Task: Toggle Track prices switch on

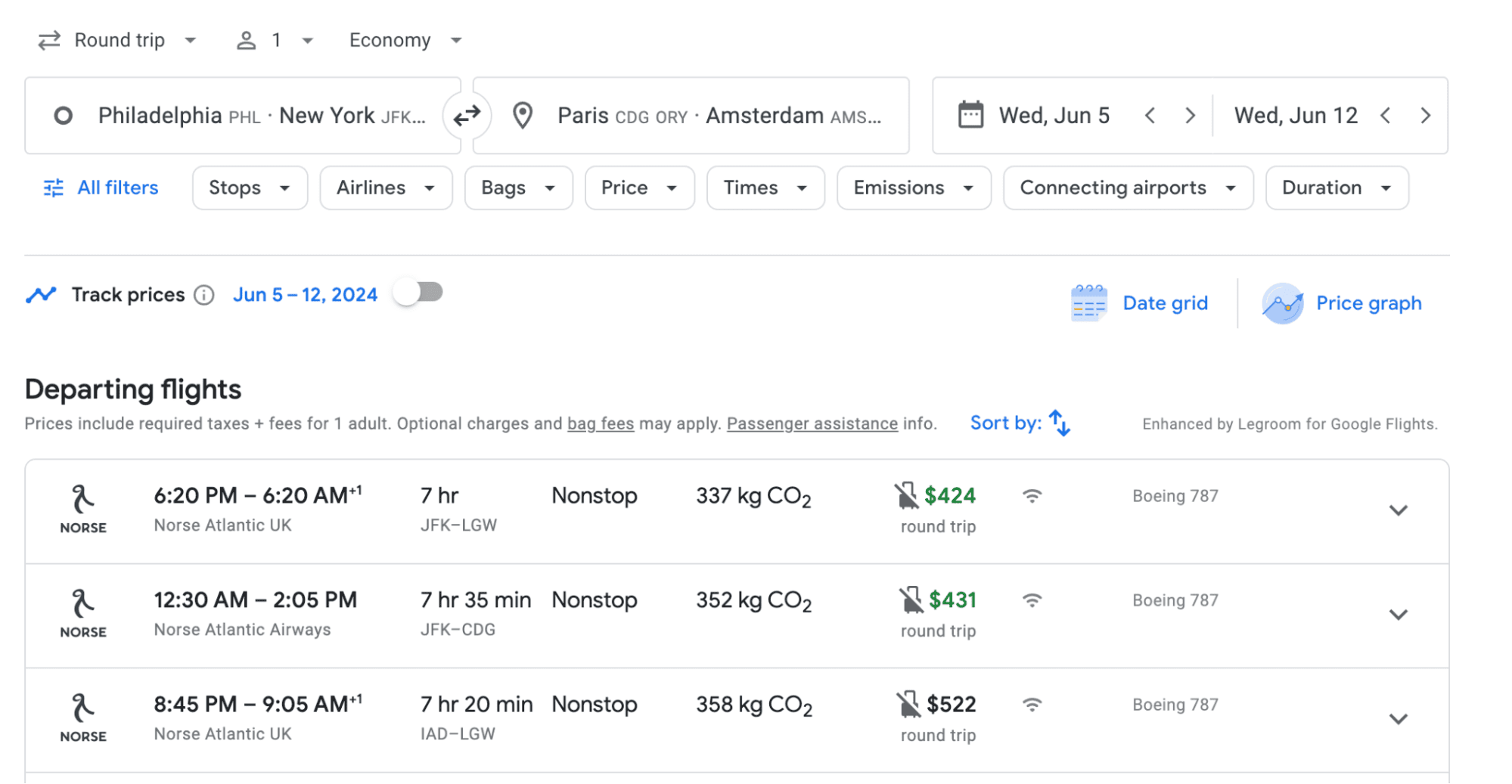Action: pyautogui.click(x=418, y=293)
